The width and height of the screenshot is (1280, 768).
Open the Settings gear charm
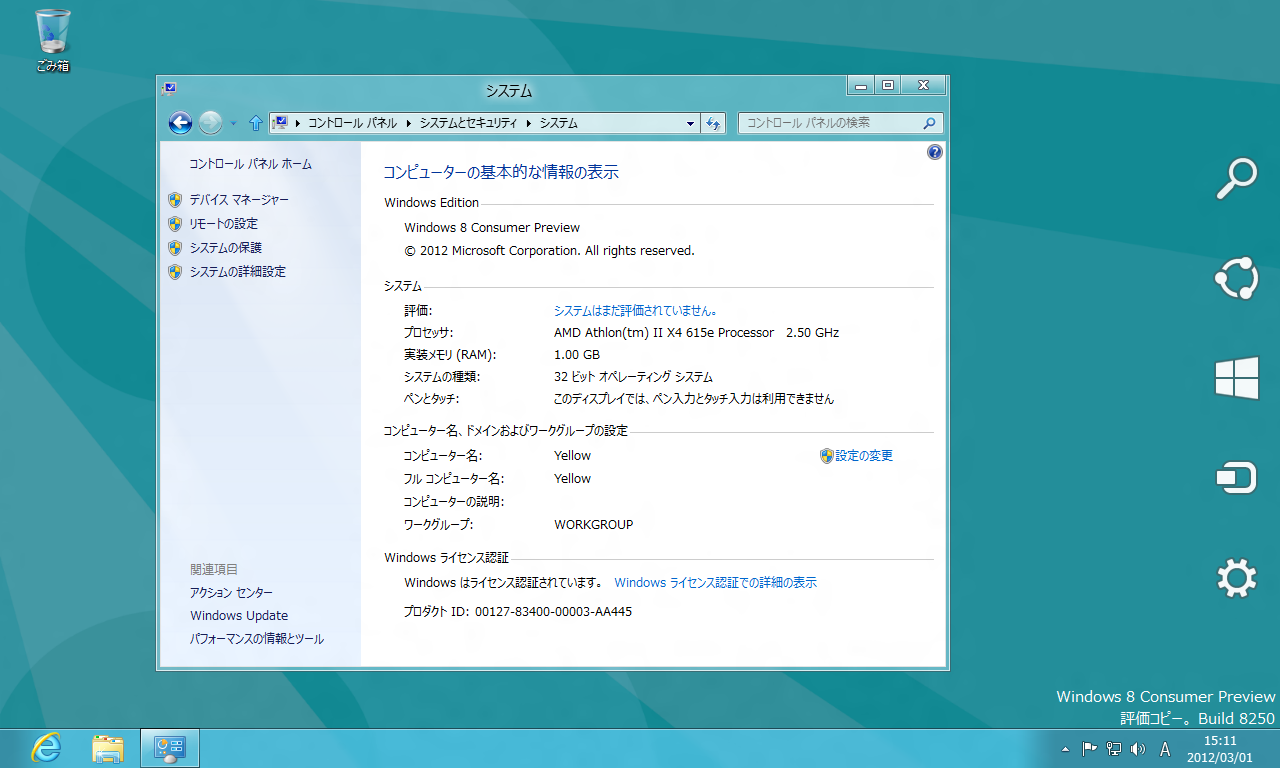point(1236,579)
